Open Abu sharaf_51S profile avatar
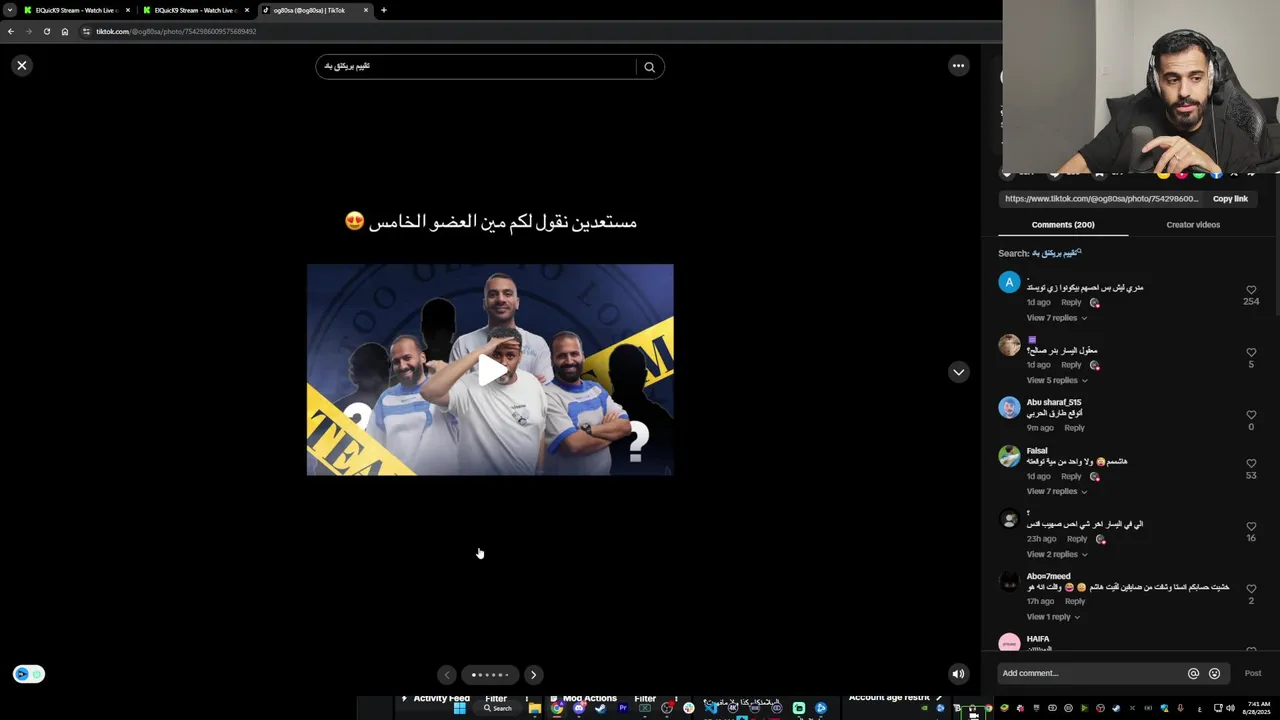The image size is (1280, 720). coord(1009,407)
